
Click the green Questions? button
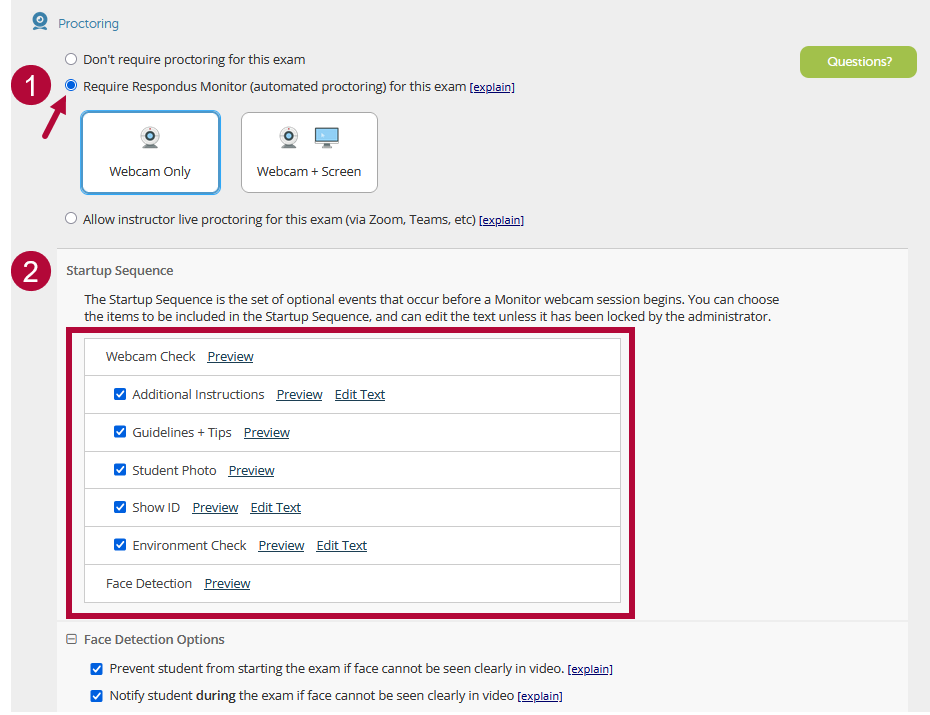pyautogui.click(x=858, y=62)
